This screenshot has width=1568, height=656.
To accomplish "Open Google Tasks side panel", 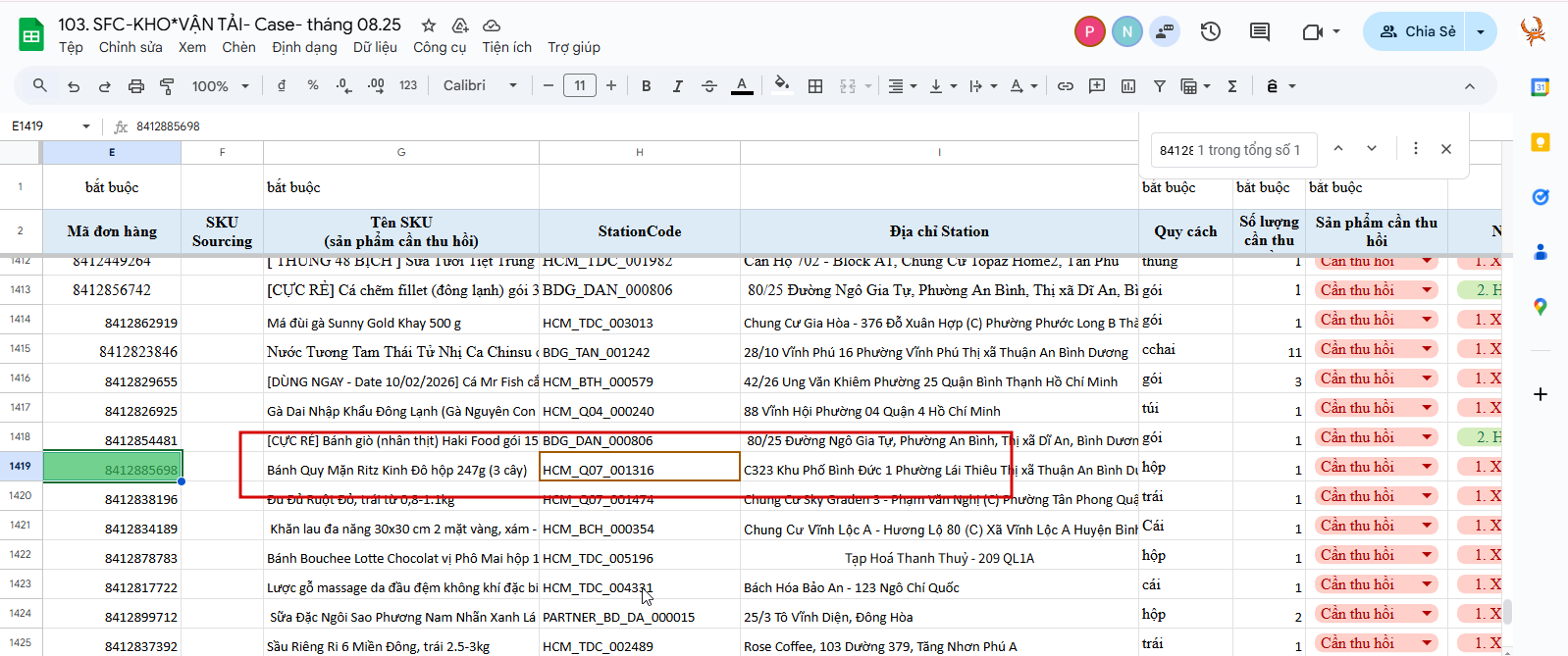I will (x=1541, y=197).
